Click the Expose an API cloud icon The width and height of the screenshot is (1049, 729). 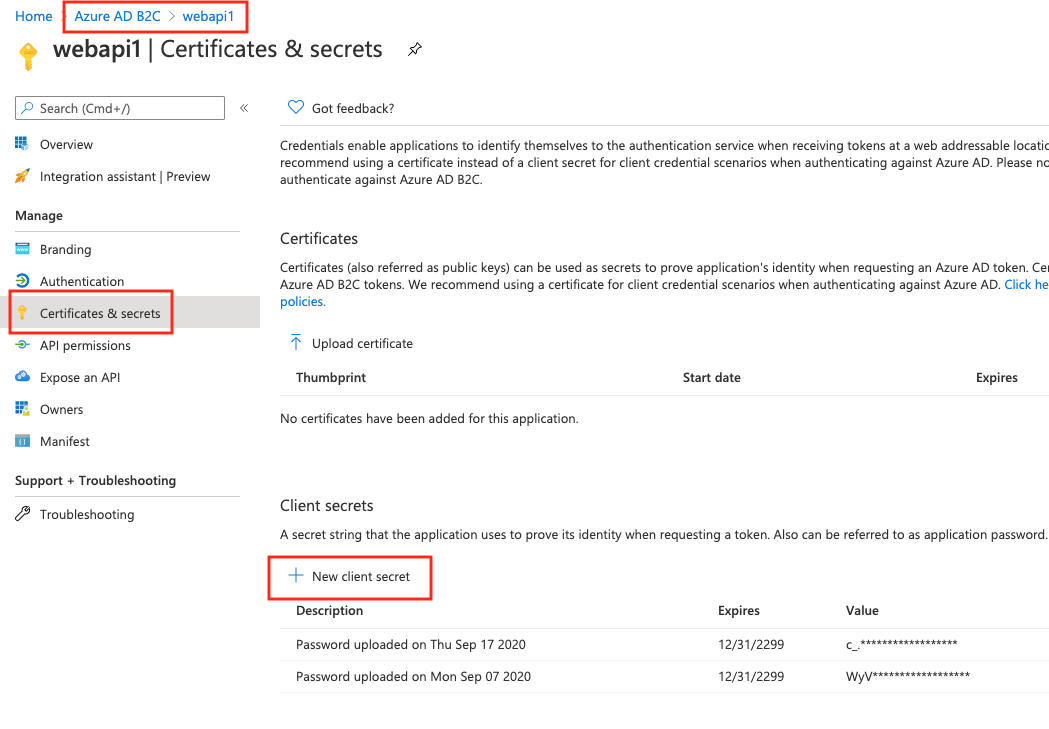pyautogui.click(x=22, y=377)
